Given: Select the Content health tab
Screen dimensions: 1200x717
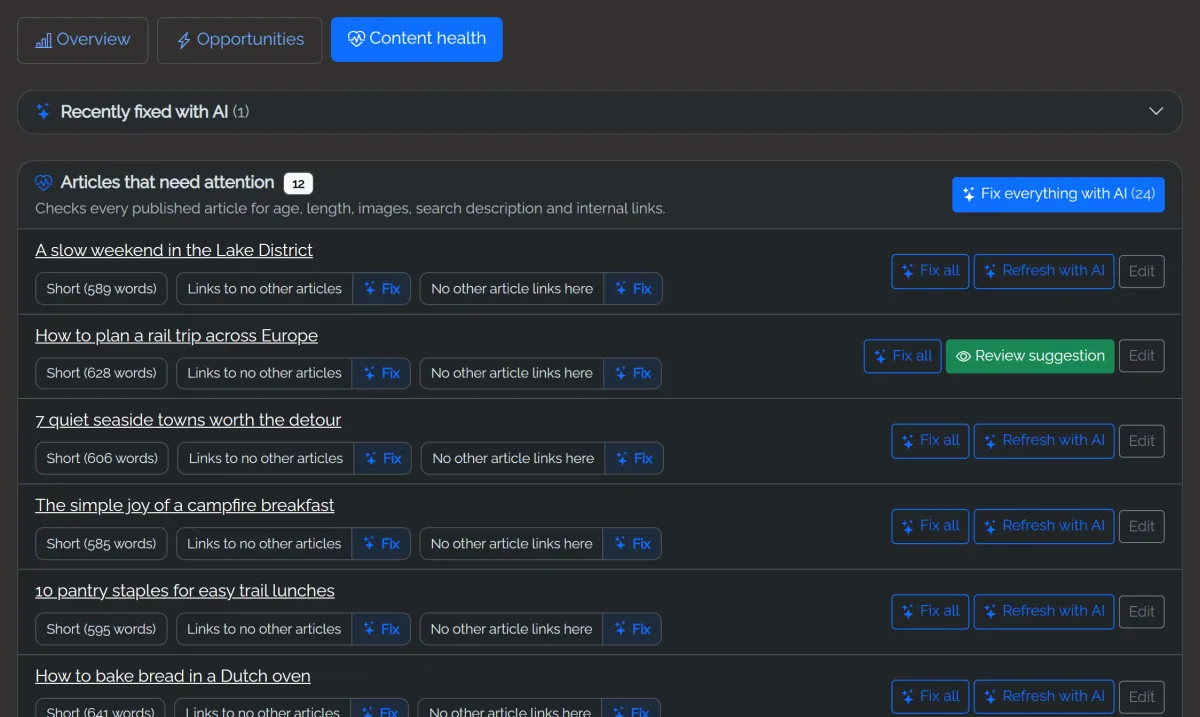Looking at the screenshot, I should [417, 40].
